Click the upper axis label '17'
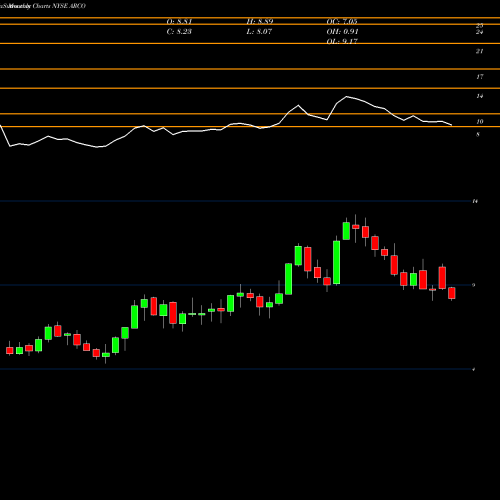The image size is (500, 500). (479, 77)
